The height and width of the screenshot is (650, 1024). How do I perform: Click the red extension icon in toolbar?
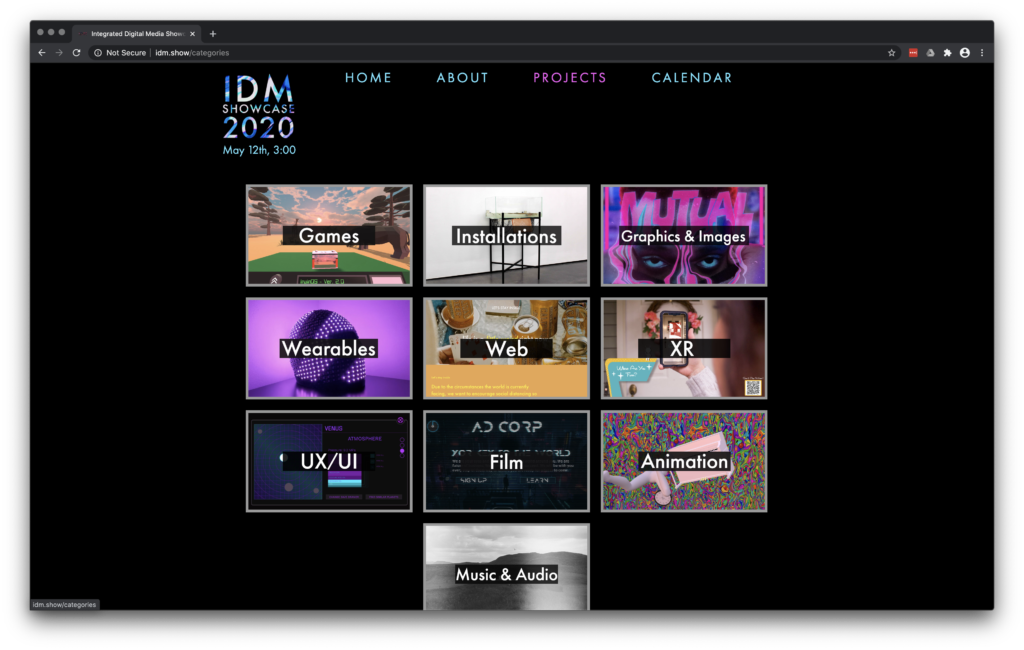coord(913,53)
